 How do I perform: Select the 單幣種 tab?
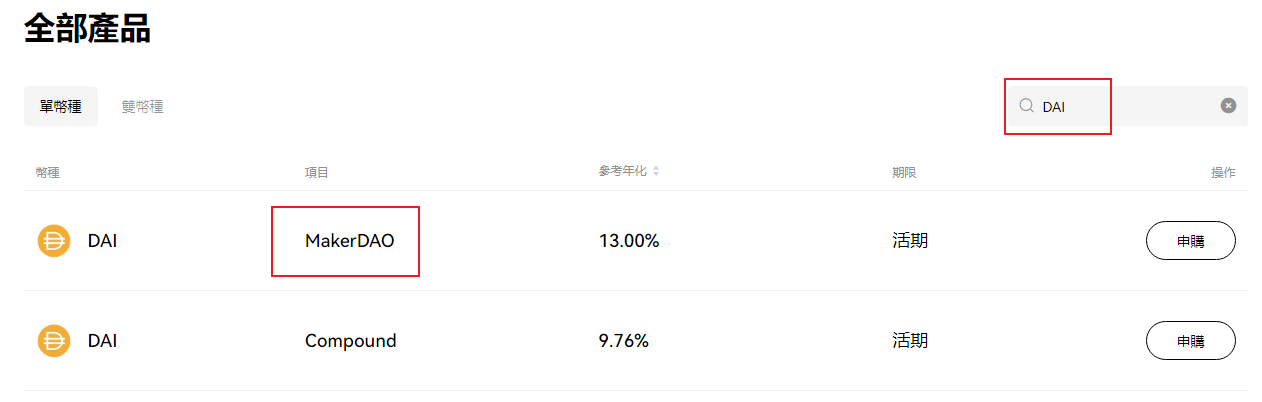61,107
